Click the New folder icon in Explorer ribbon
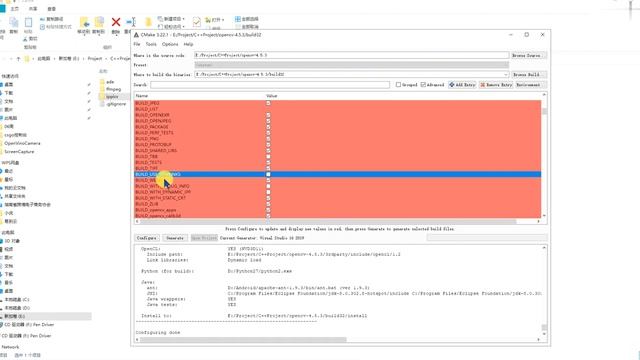640x360 pixels. (149, 22)
